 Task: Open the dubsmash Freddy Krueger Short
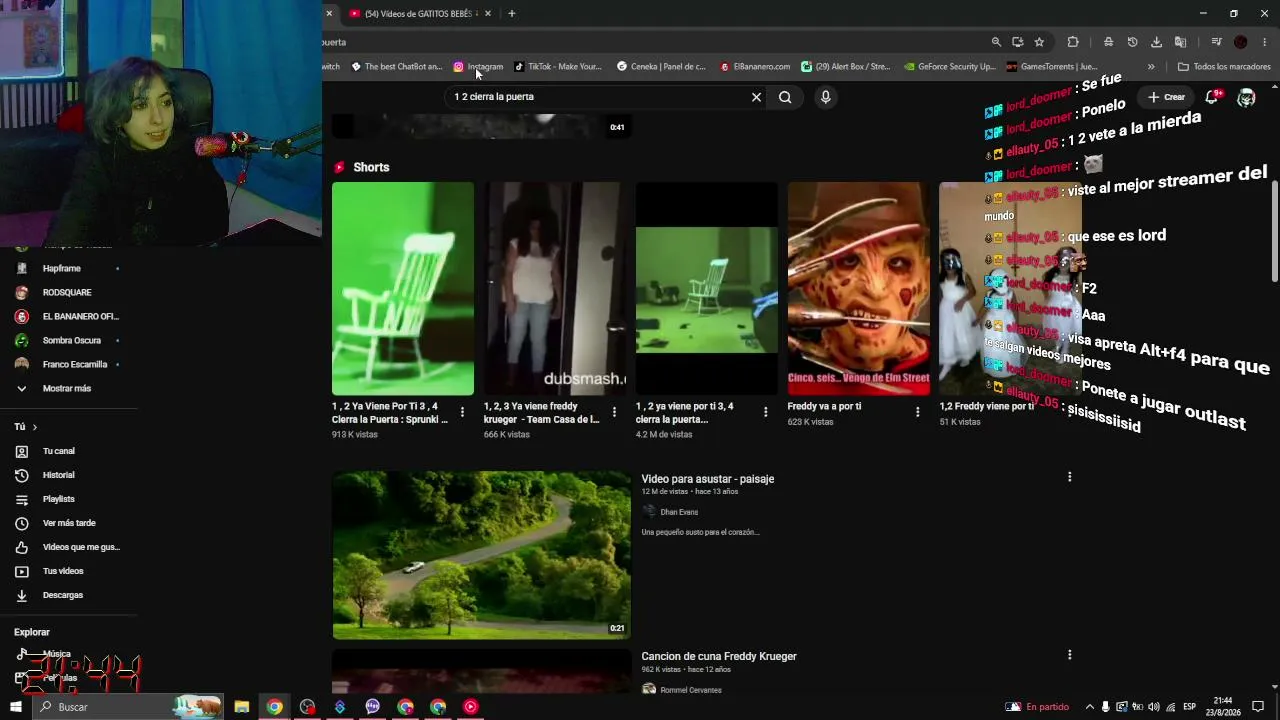(555, 288)
